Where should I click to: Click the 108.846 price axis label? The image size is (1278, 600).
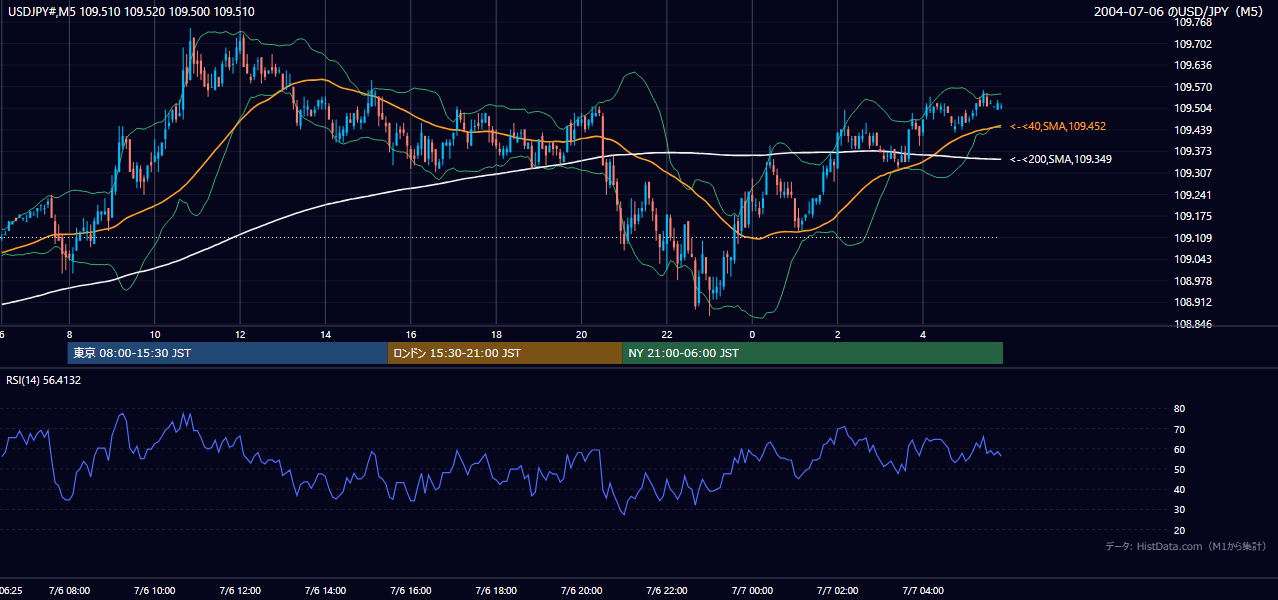point(1192,325)
